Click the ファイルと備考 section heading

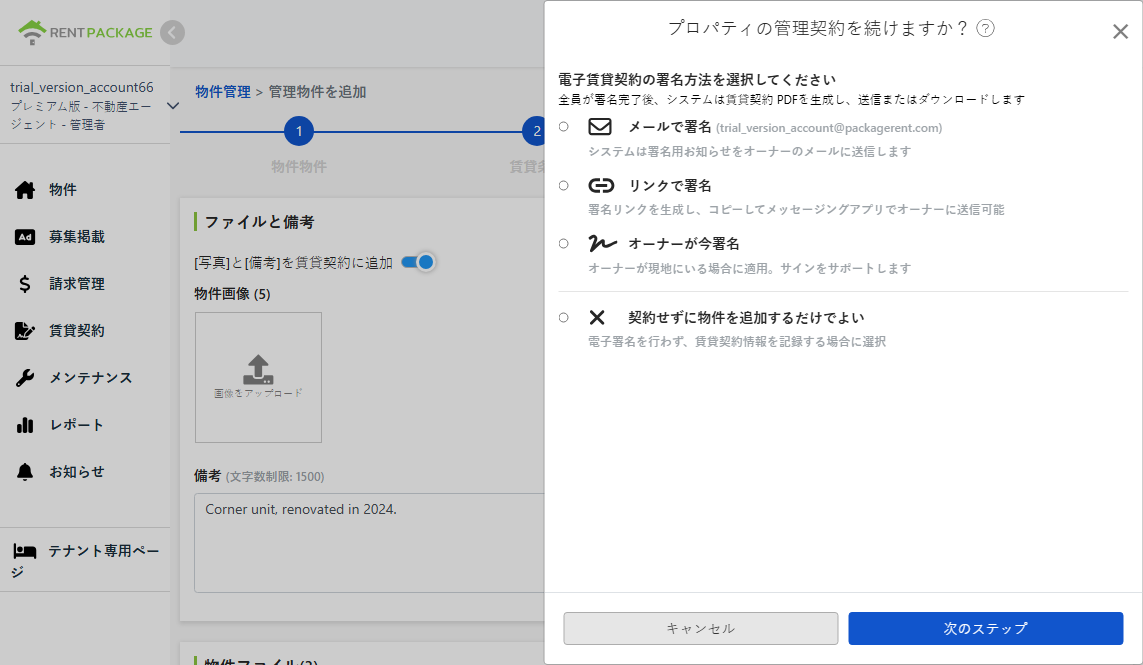click(260, 222)
